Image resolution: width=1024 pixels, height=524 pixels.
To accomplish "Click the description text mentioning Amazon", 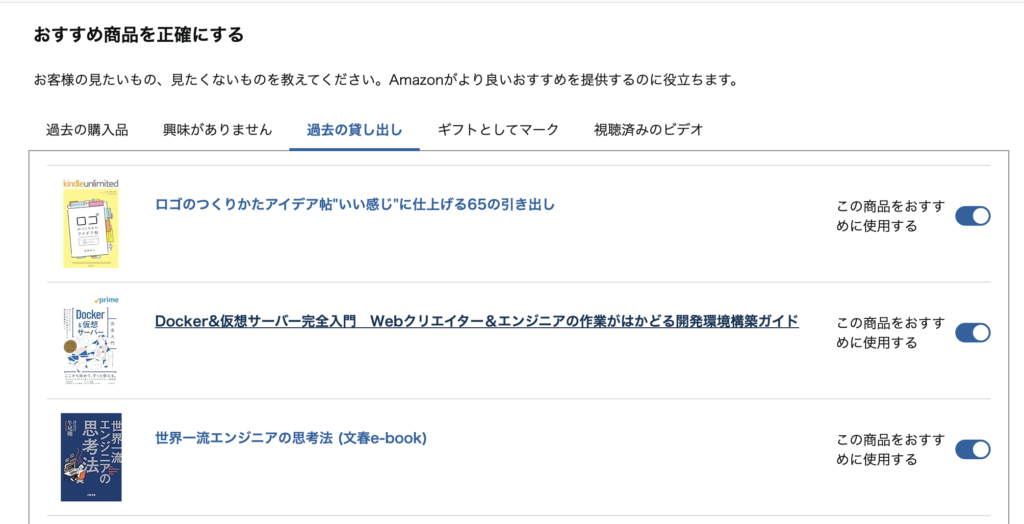I will pyautogui.click(x=386, y=79).
